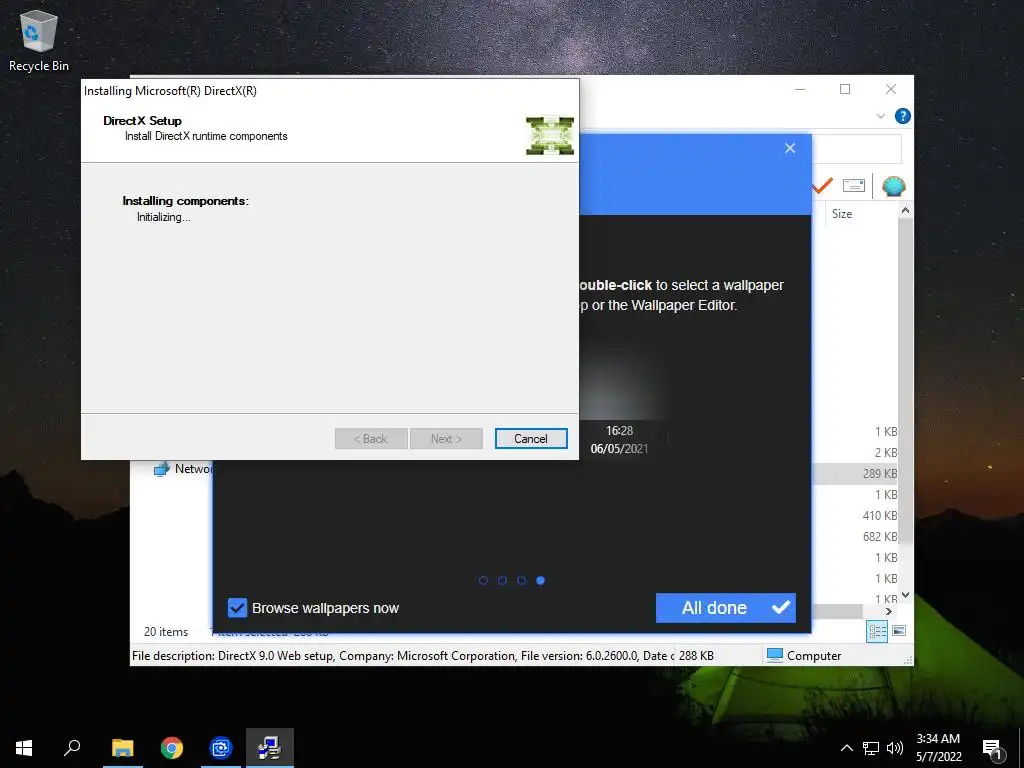
Task: Finish the wallpaper tutorial with All done
Action: click(x=726, y=608)
